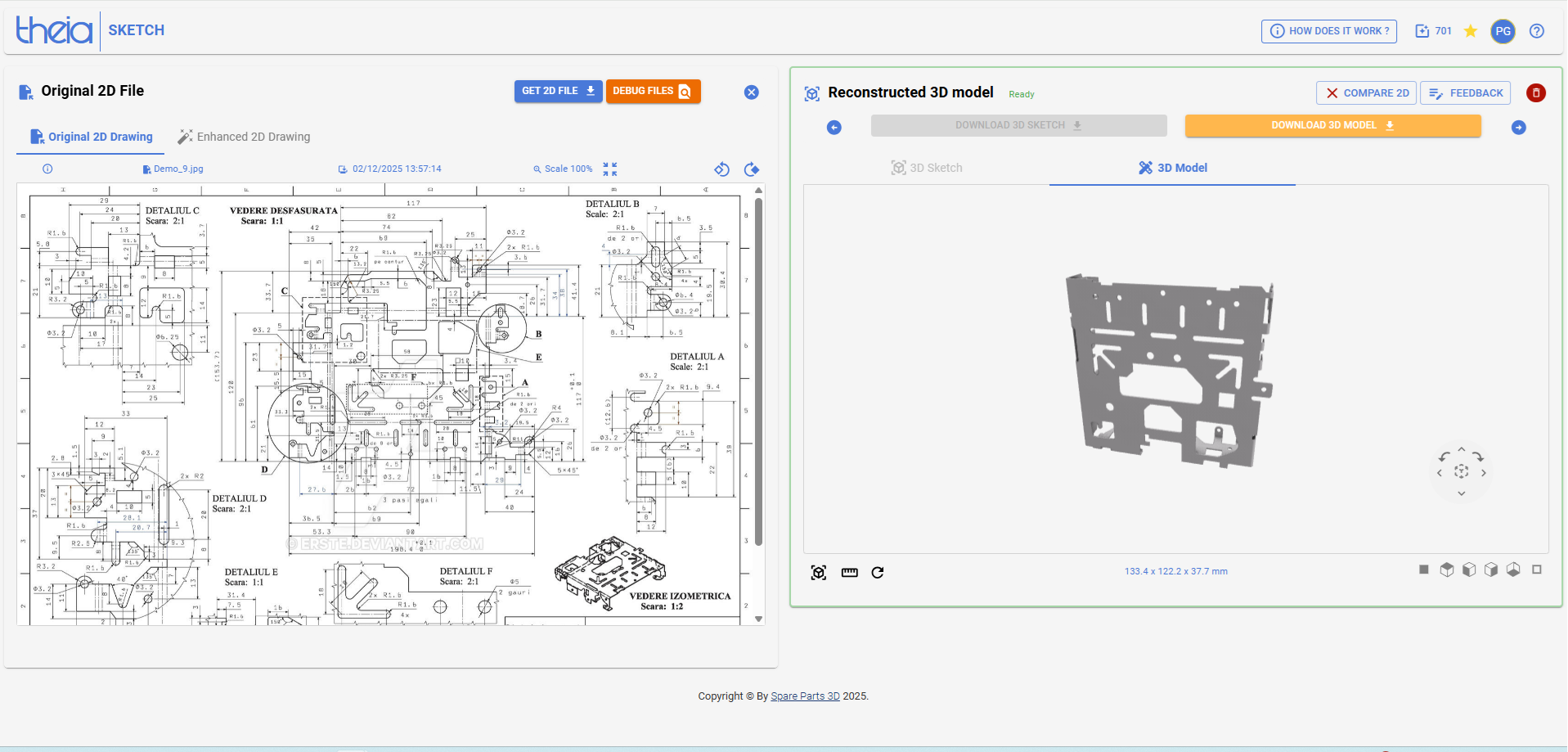The width and height of the screenshot is (1568, 752).
Task: Click the Demo_9.jpg file name
Action: pos(173,169)
